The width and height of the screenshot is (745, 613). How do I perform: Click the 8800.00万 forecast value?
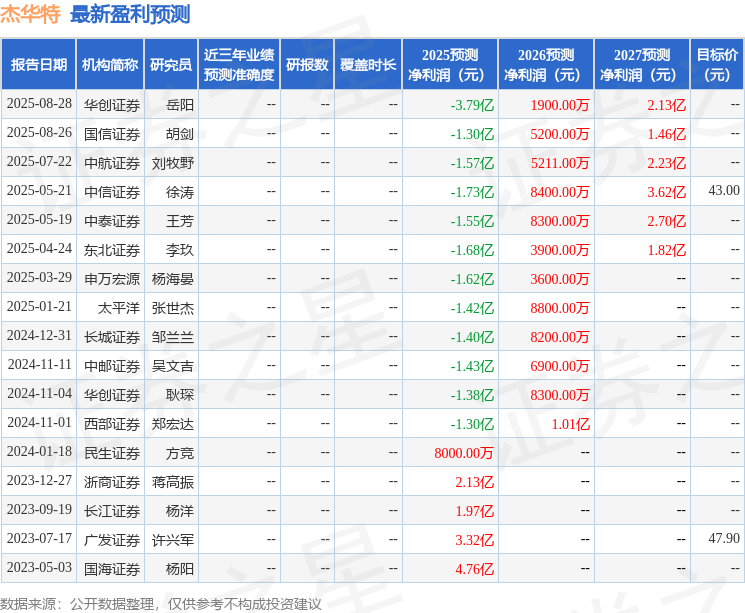(560, 308)
